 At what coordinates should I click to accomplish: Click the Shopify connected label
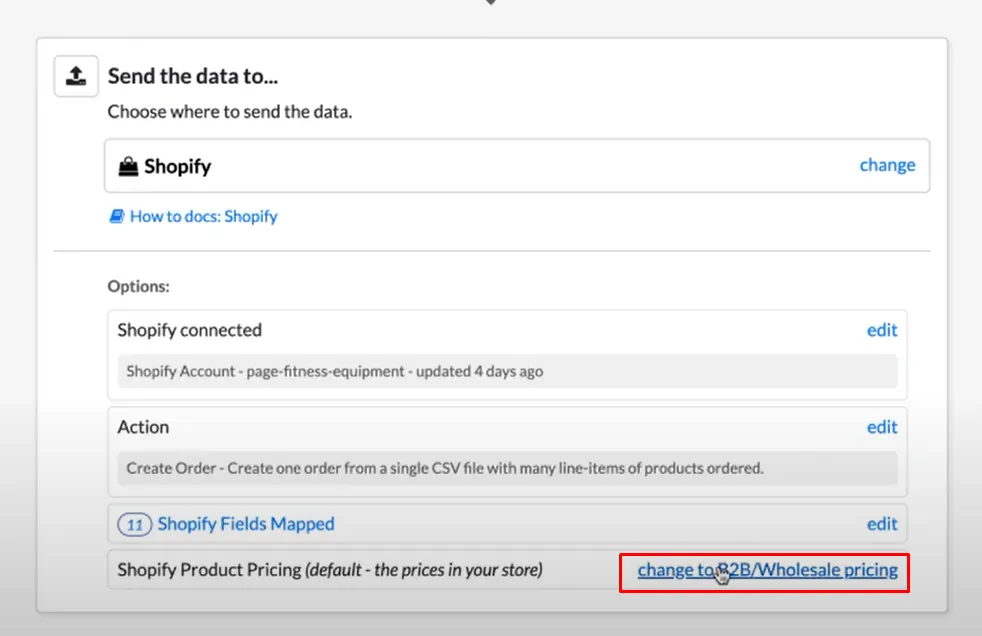point(190,330)
